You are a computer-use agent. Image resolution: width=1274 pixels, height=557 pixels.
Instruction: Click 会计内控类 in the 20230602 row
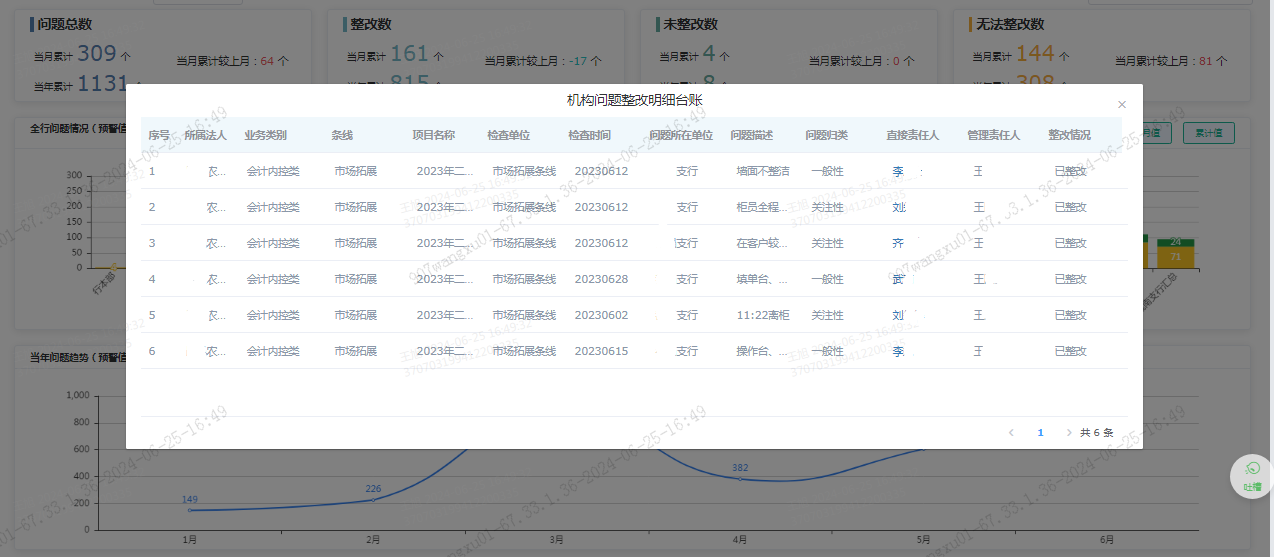pos(273,315)
